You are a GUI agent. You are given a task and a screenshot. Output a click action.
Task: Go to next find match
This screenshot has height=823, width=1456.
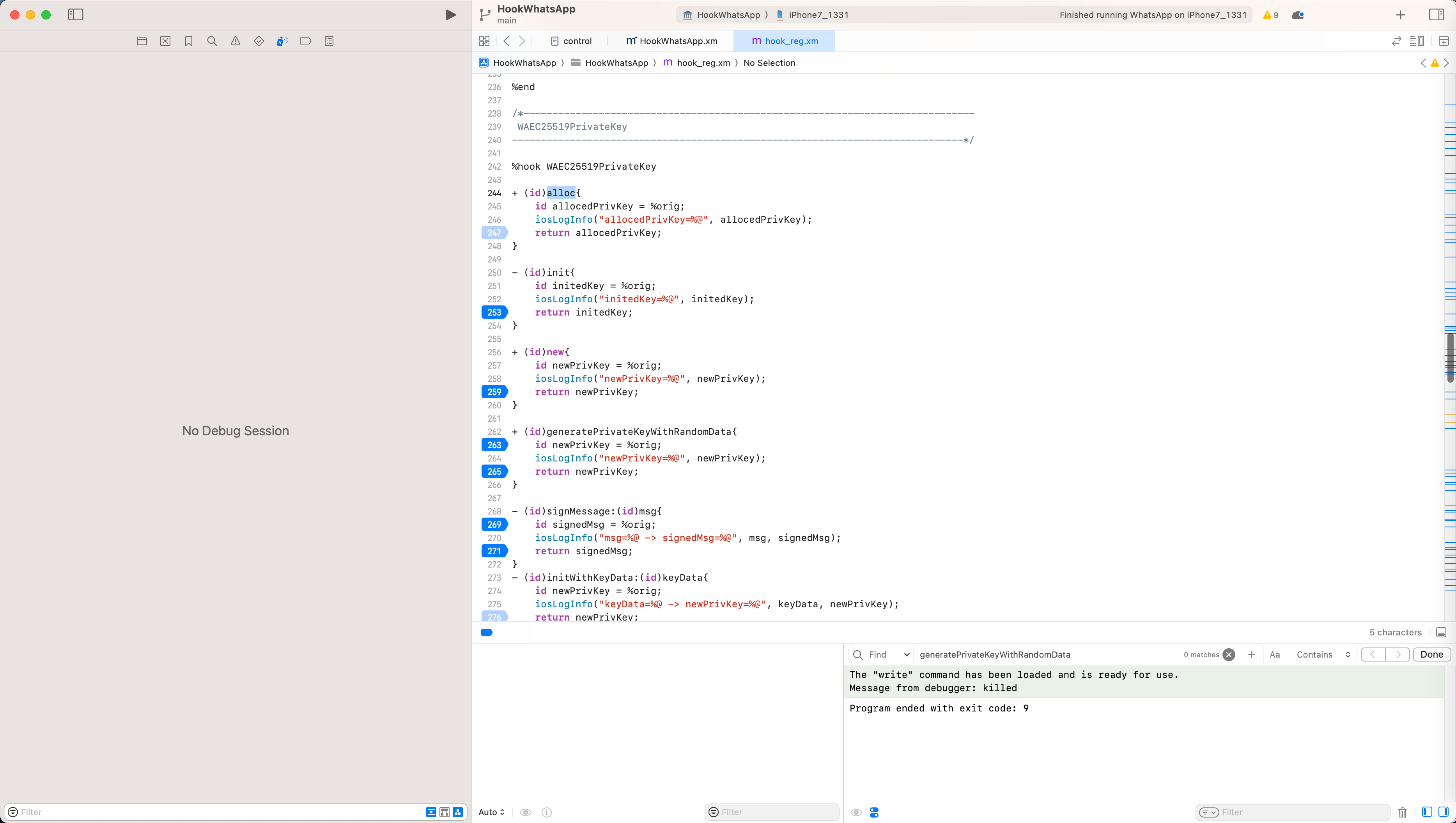click(x=1397, y=654)
